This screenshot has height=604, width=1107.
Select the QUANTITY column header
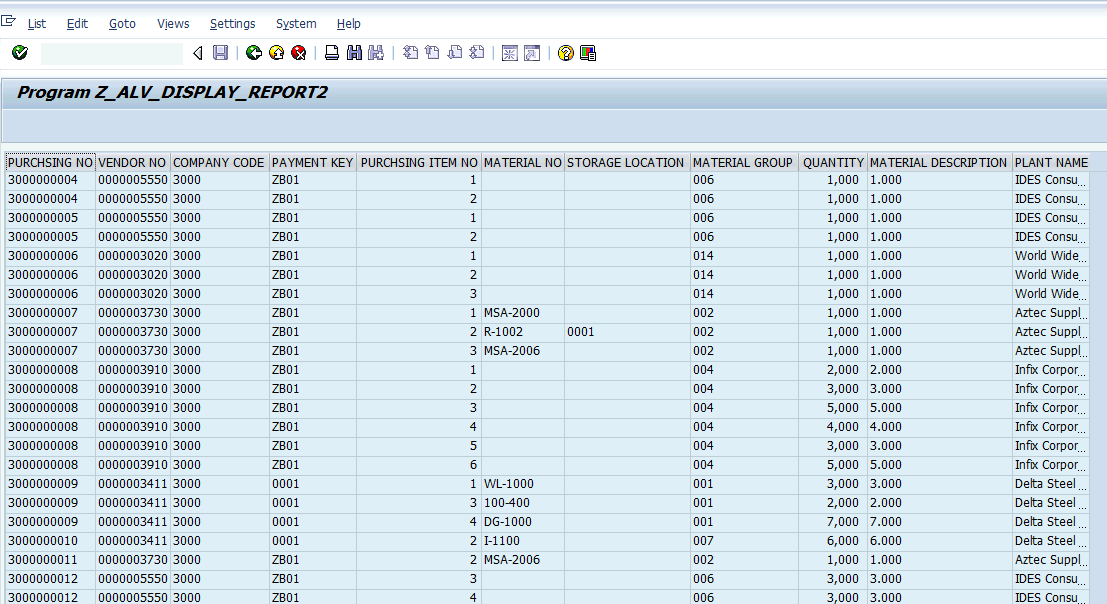[833, 162]
